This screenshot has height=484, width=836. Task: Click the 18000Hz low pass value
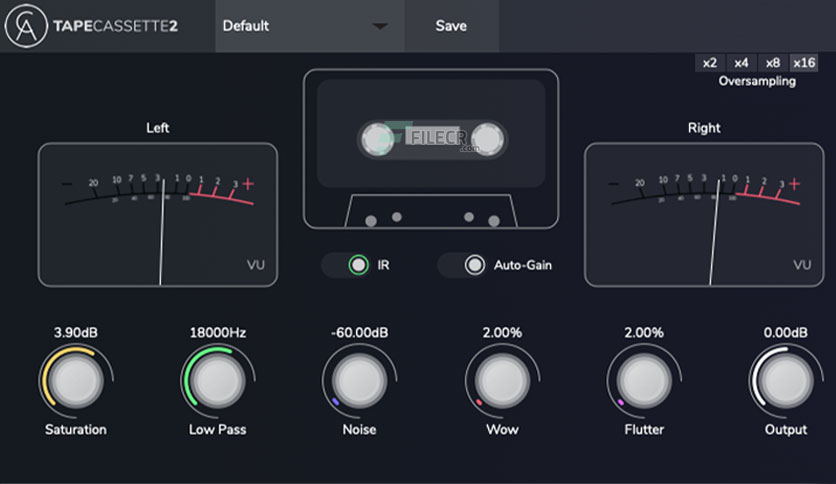click(x=218, y=333)
